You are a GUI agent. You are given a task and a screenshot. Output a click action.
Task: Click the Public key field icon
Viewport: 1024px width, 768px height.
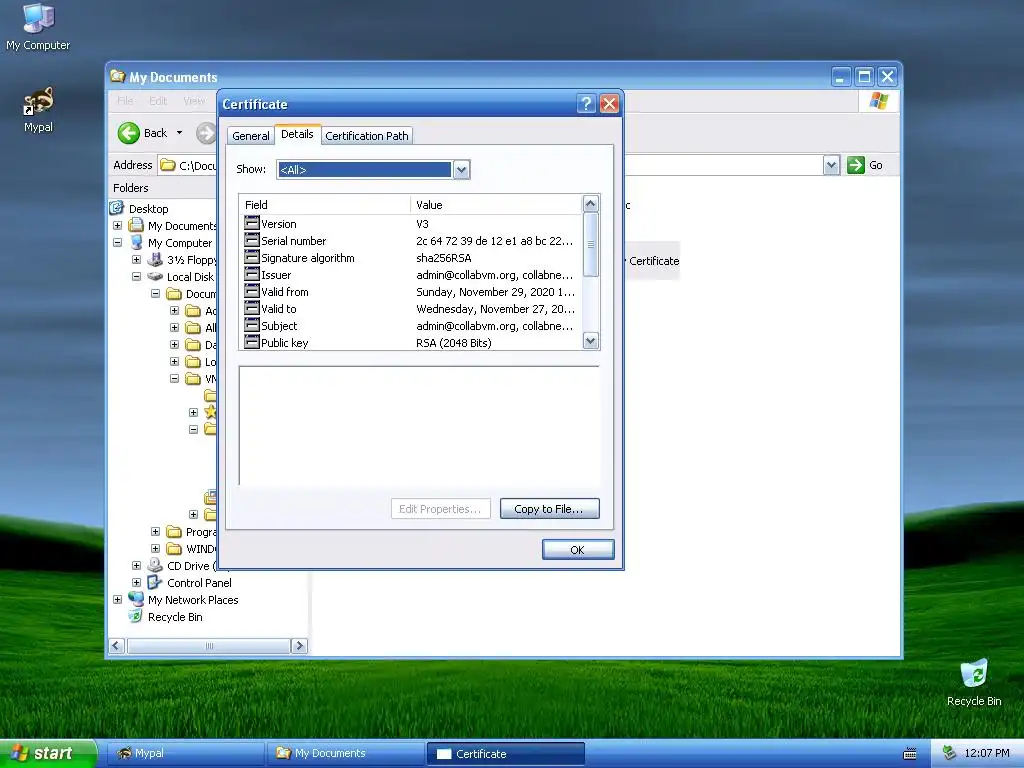pyautogui.click(x=252, y=342)
